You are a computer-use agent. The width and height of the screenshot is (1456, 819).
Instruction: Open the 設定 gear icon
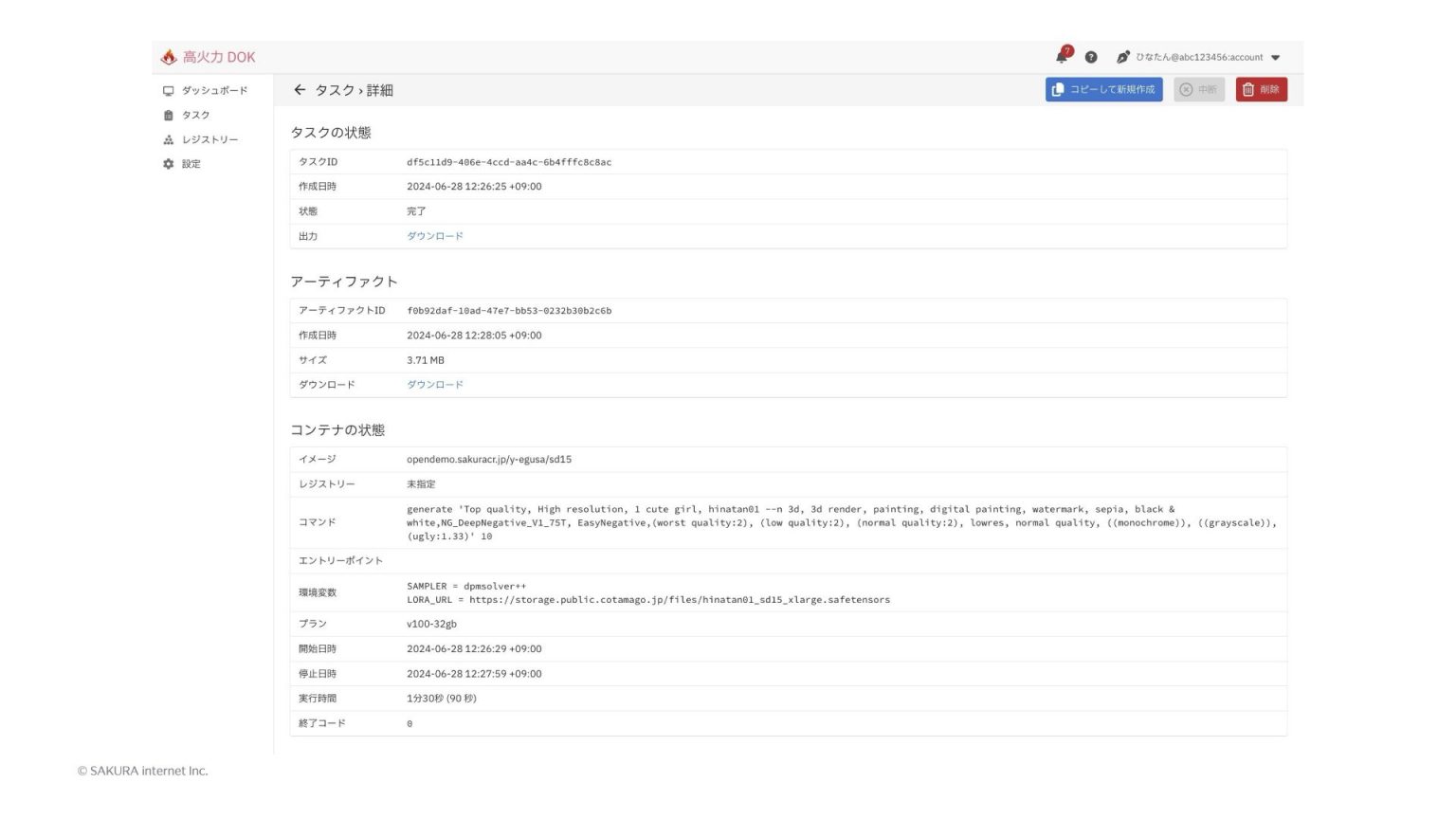pyautogui.click(x=168, y=163)
